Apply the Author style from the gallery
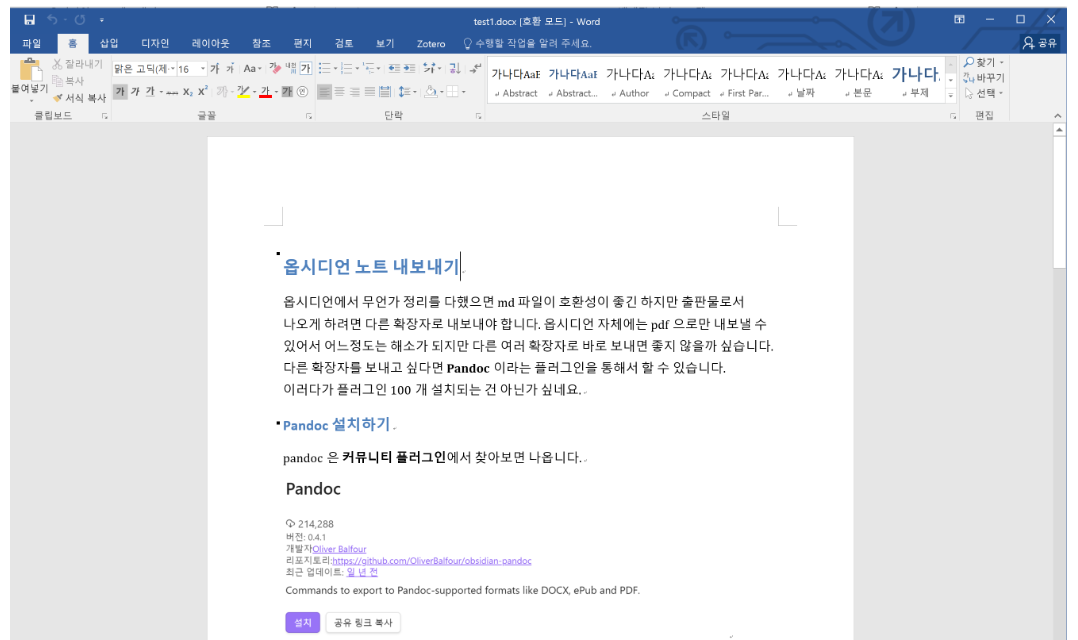 (x=630, y=81)
